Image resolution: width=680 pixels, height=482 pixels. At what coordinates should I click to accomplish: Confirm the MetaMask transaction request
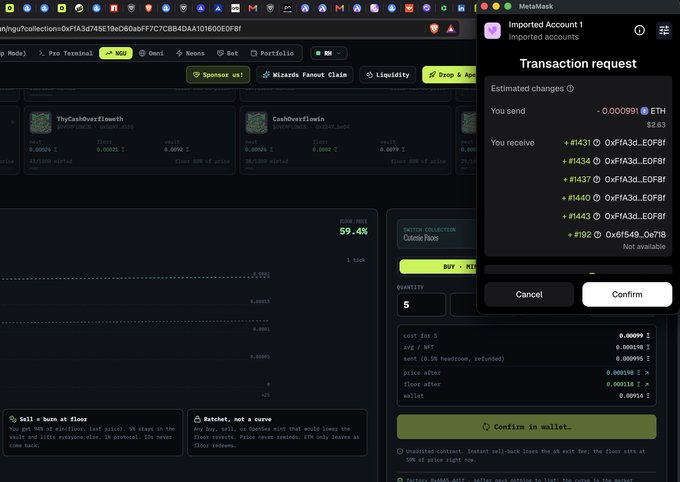pos(627,294)
